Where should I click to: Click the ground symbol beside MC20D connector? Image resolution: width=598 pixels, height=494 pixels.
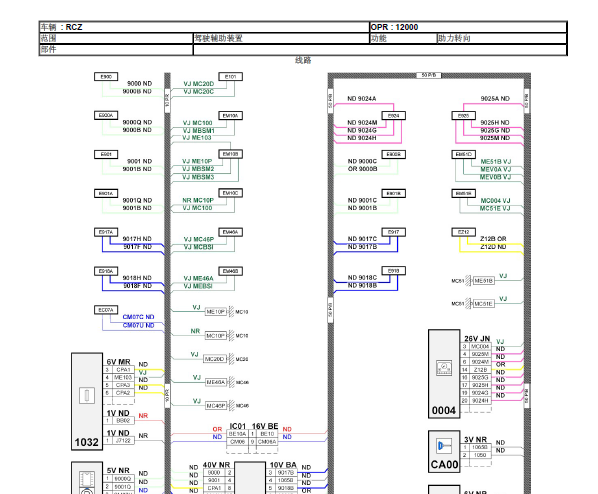coord(231,359)
